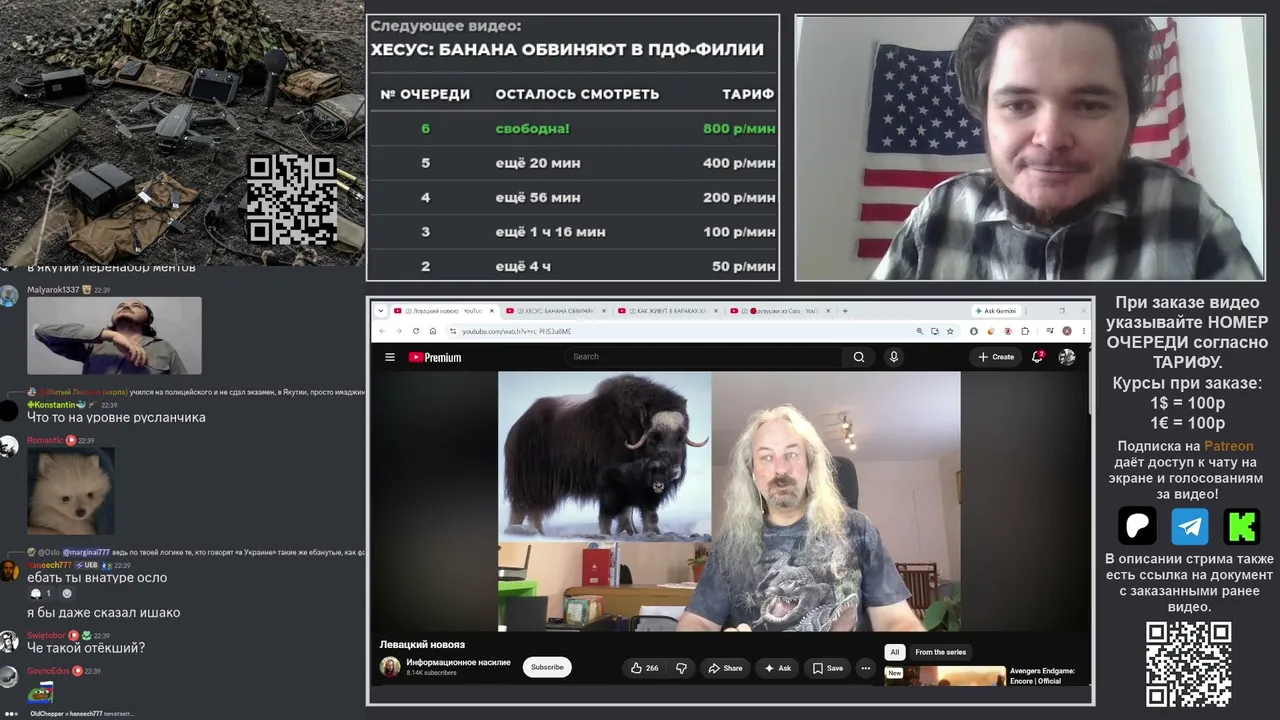Start voice search with the microphone icon

pyautogui.click(x=894, y=357)
